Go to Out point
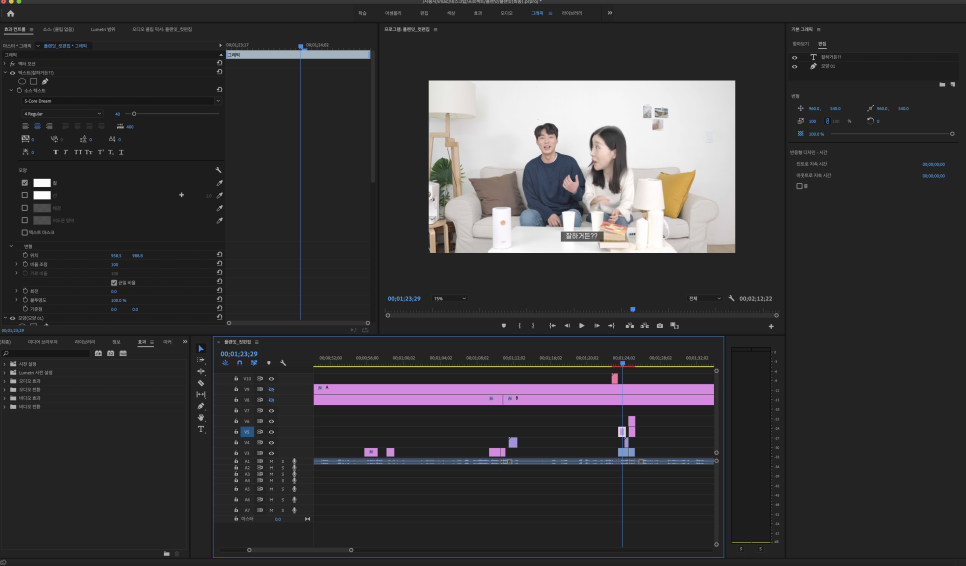This screenshot has width=966, height=566. point(611,326)
